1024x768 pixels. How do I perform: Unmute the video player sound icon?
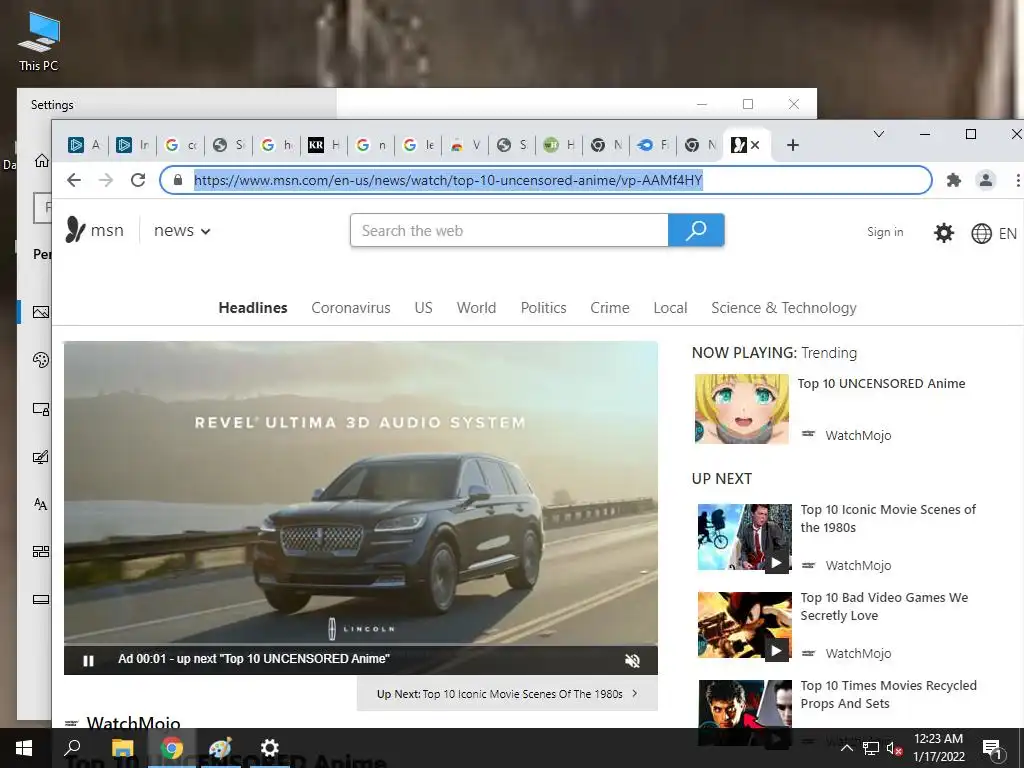pos(632,660)
